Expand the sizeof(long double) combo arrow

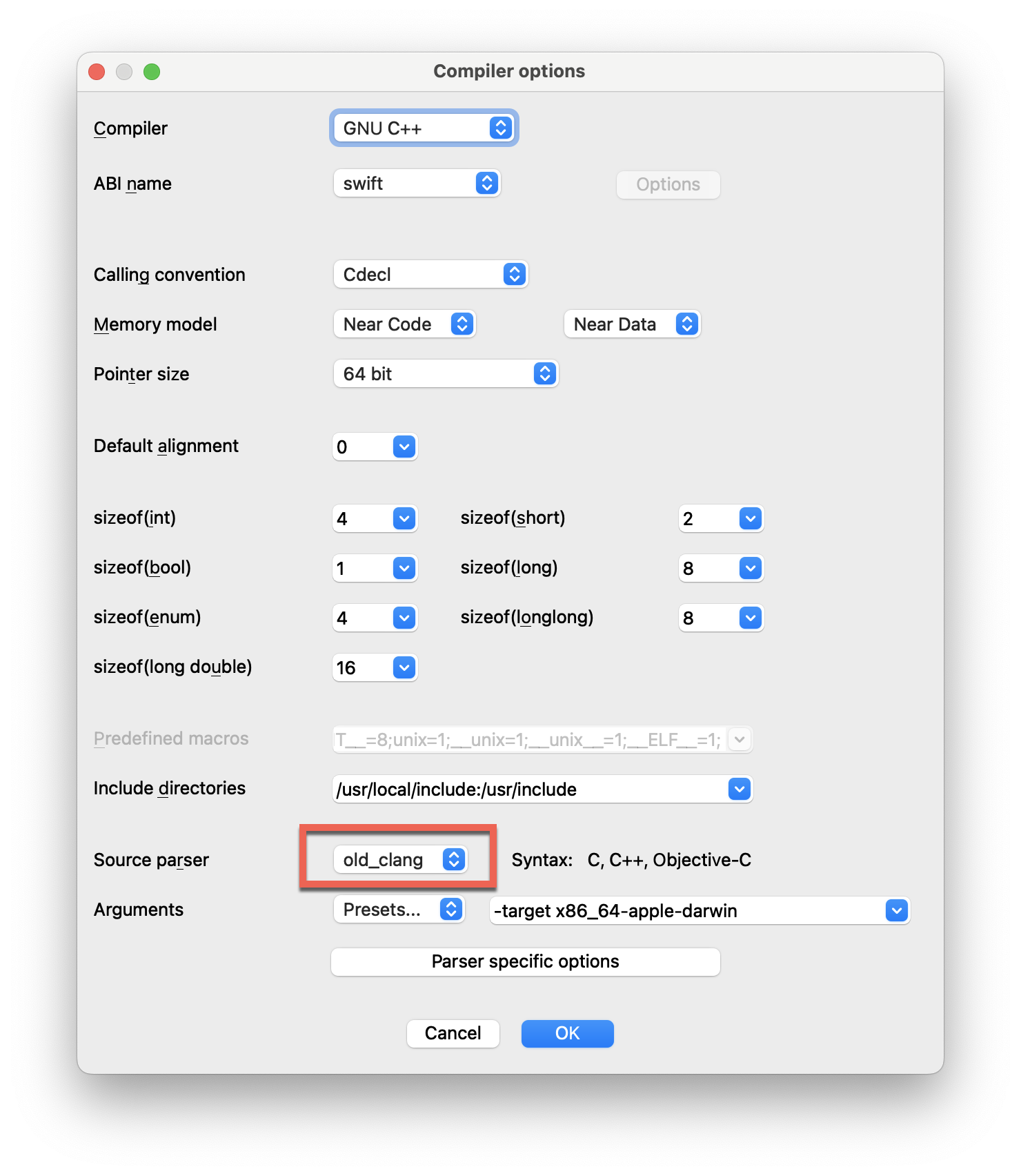404,667
